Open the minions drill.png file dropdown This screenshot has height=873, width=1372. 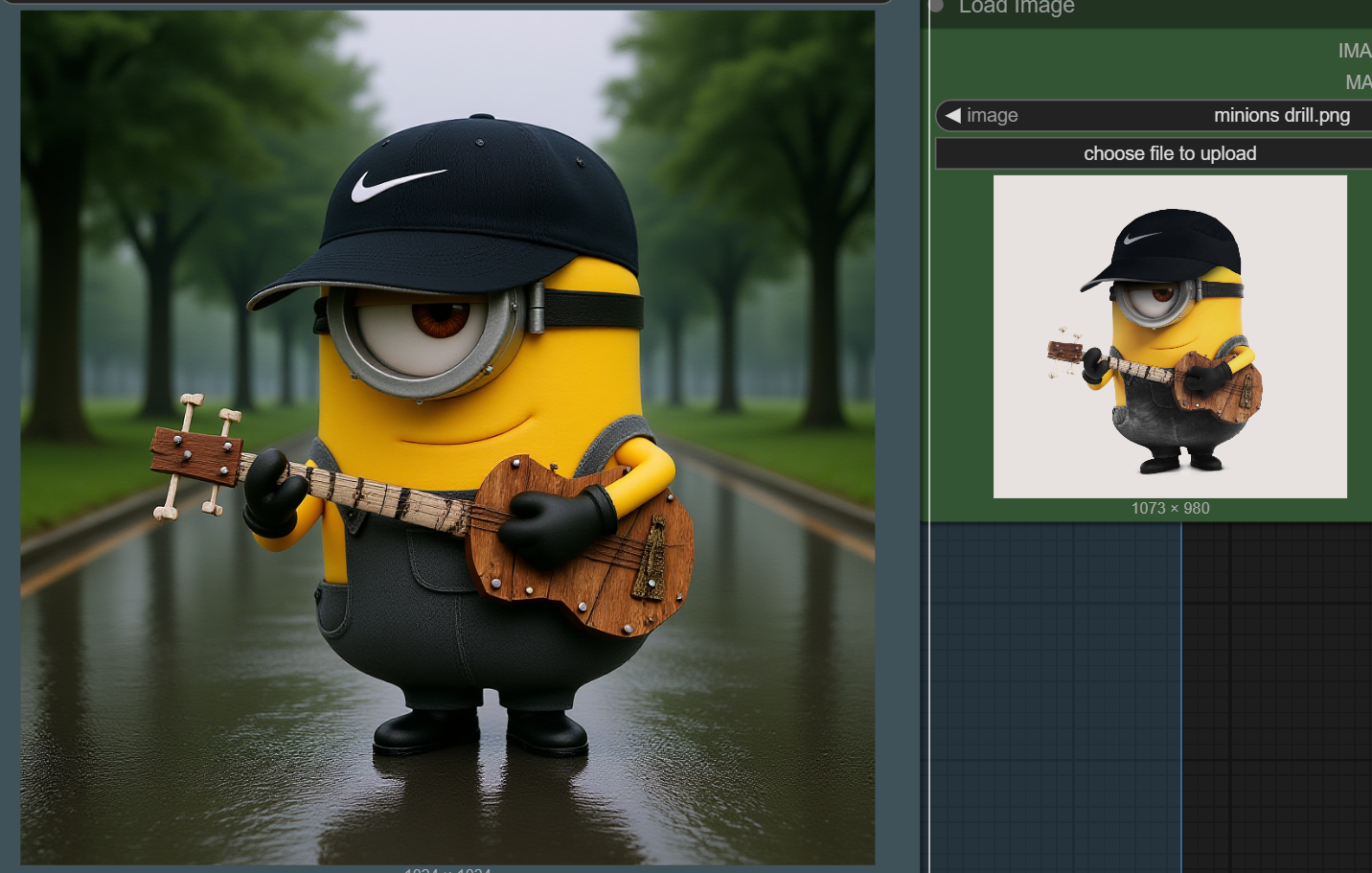(1281, 115)
